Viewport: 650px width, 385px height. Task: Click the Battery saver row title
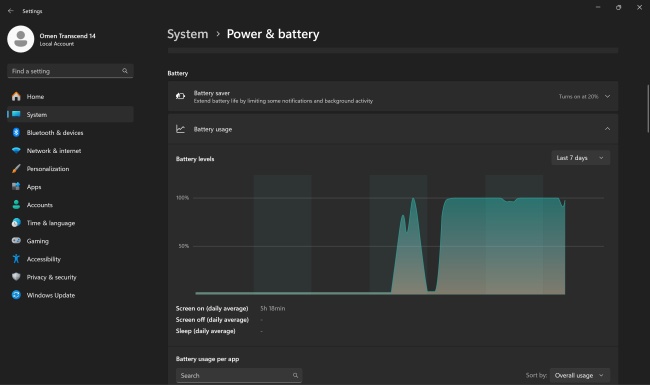(x=211, y=93)
